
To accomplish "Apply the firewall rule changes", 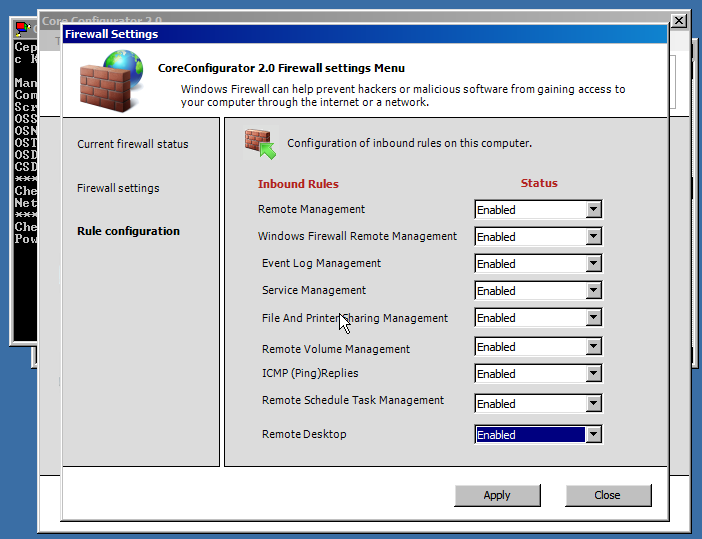I will click(x=497, y=495).
